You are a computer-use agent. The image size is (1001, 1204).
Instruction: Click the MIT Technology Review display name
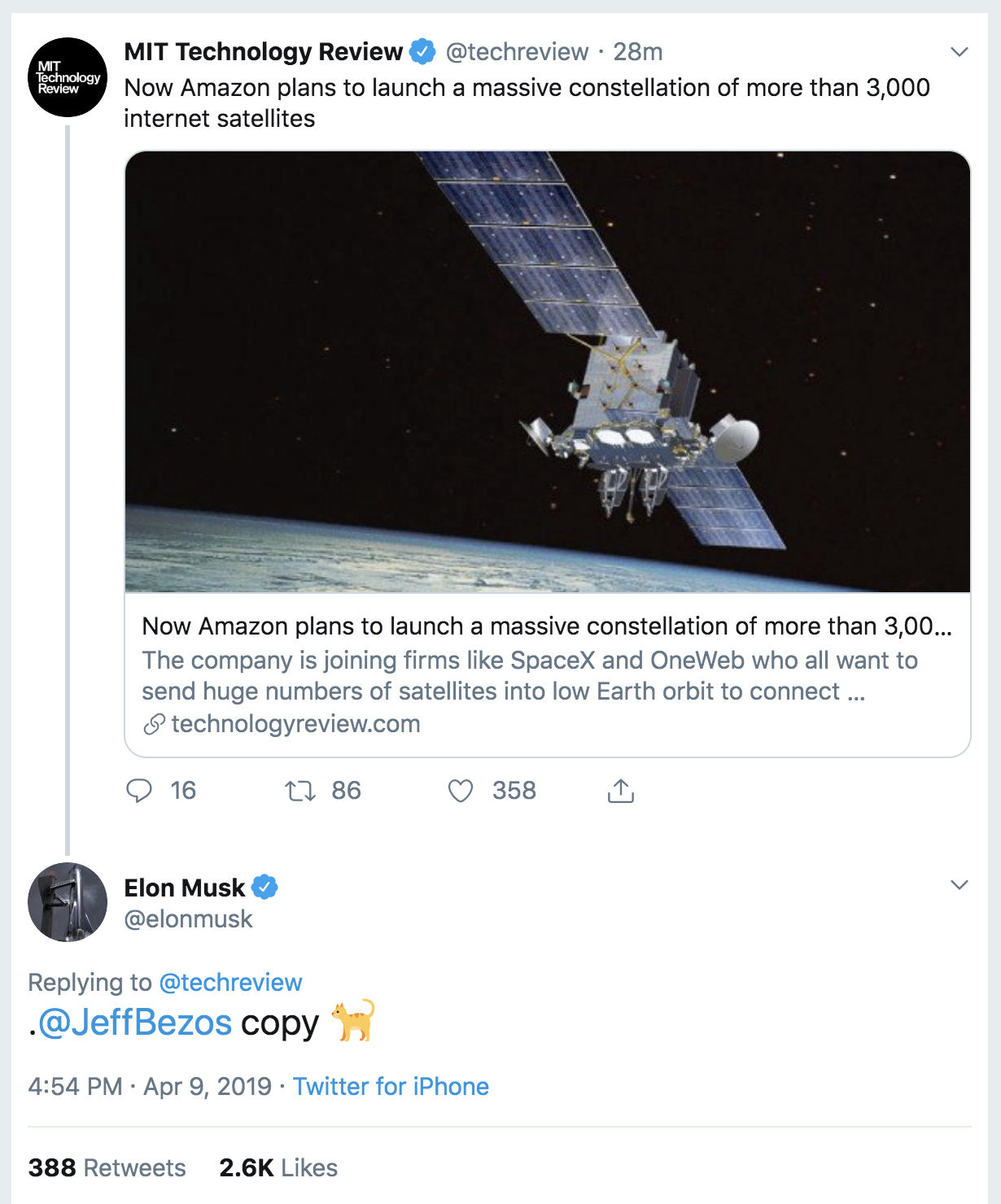[263, 51]
